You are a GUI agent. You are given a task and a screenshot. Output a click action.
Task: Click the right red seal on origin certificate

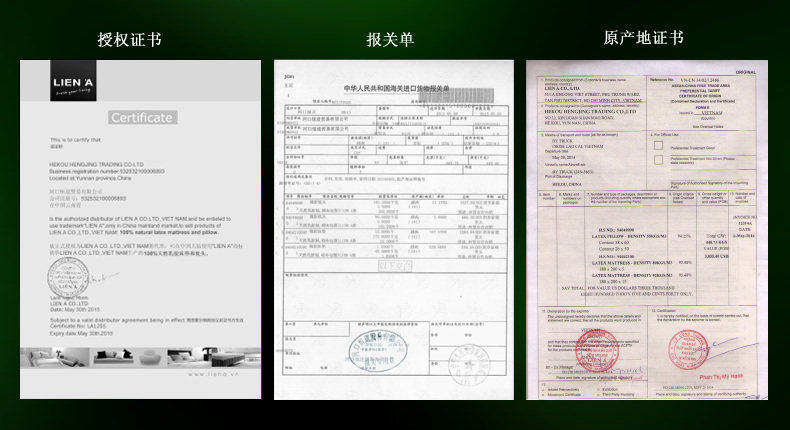click(x=688, y=350)
